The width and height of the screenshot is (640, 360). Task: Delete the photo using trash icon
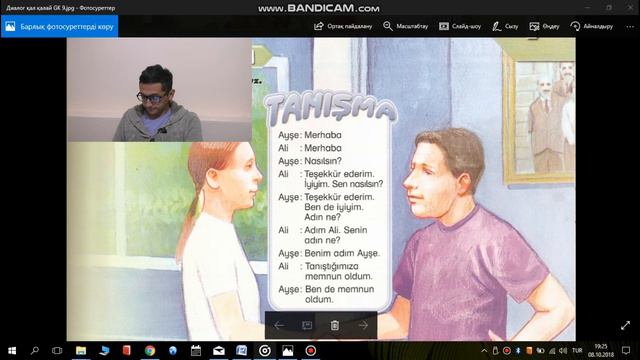pyautogui.click(x=335, y=325)
